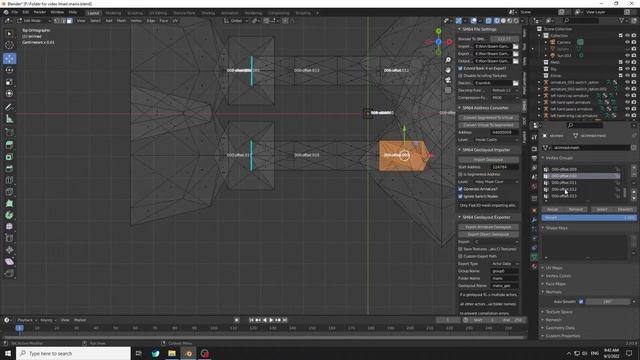Choose the Rip Region tool

[9, 273]
